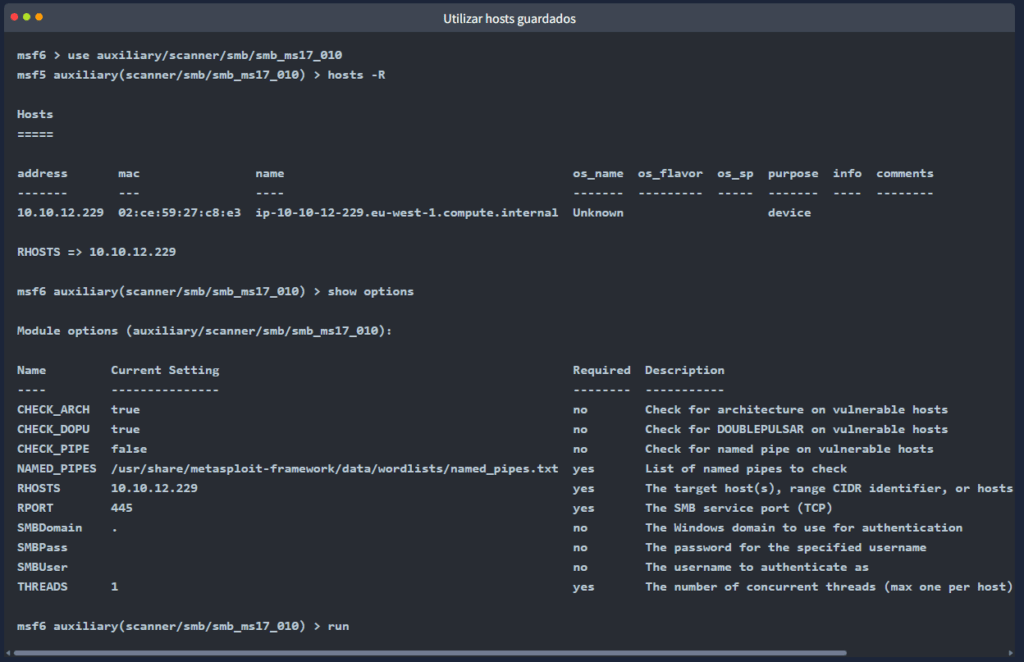The image size is (1024, 662).
Task: Click the SMBDomain option name
Action: point(49,528)
